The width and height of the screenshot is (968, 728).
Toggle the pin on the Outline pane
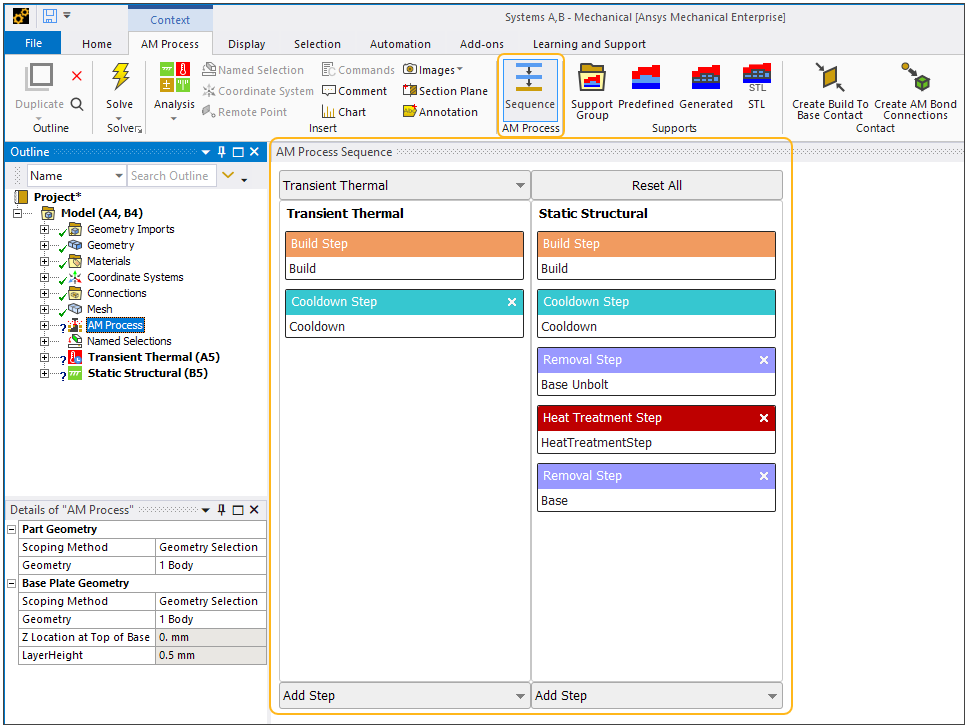coord(219,152)
